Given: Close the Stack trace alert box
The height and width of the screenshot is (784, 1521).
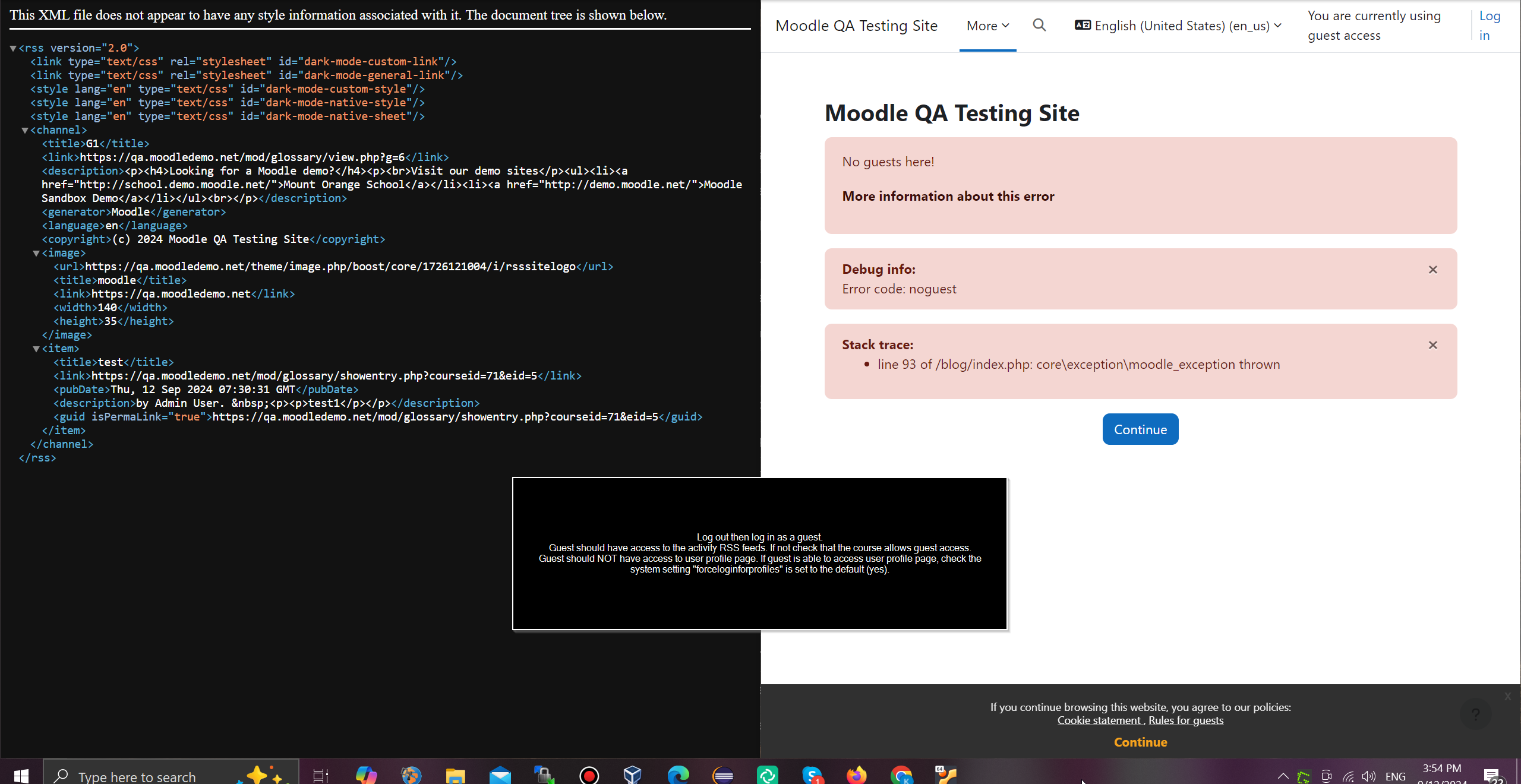Looking at the screenshot, I should tap(1433, 345).
